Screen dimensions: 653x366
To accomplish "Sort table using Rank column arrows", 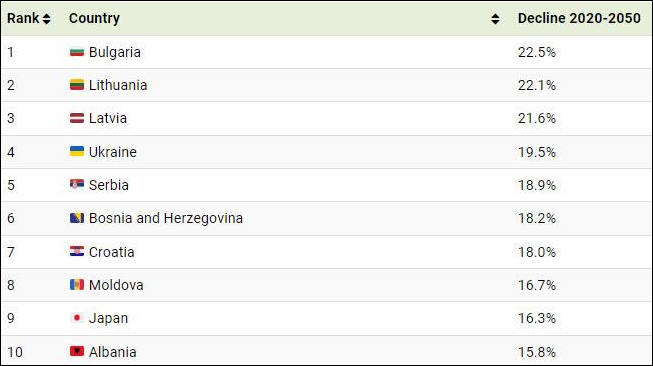I will click(47, 19).
